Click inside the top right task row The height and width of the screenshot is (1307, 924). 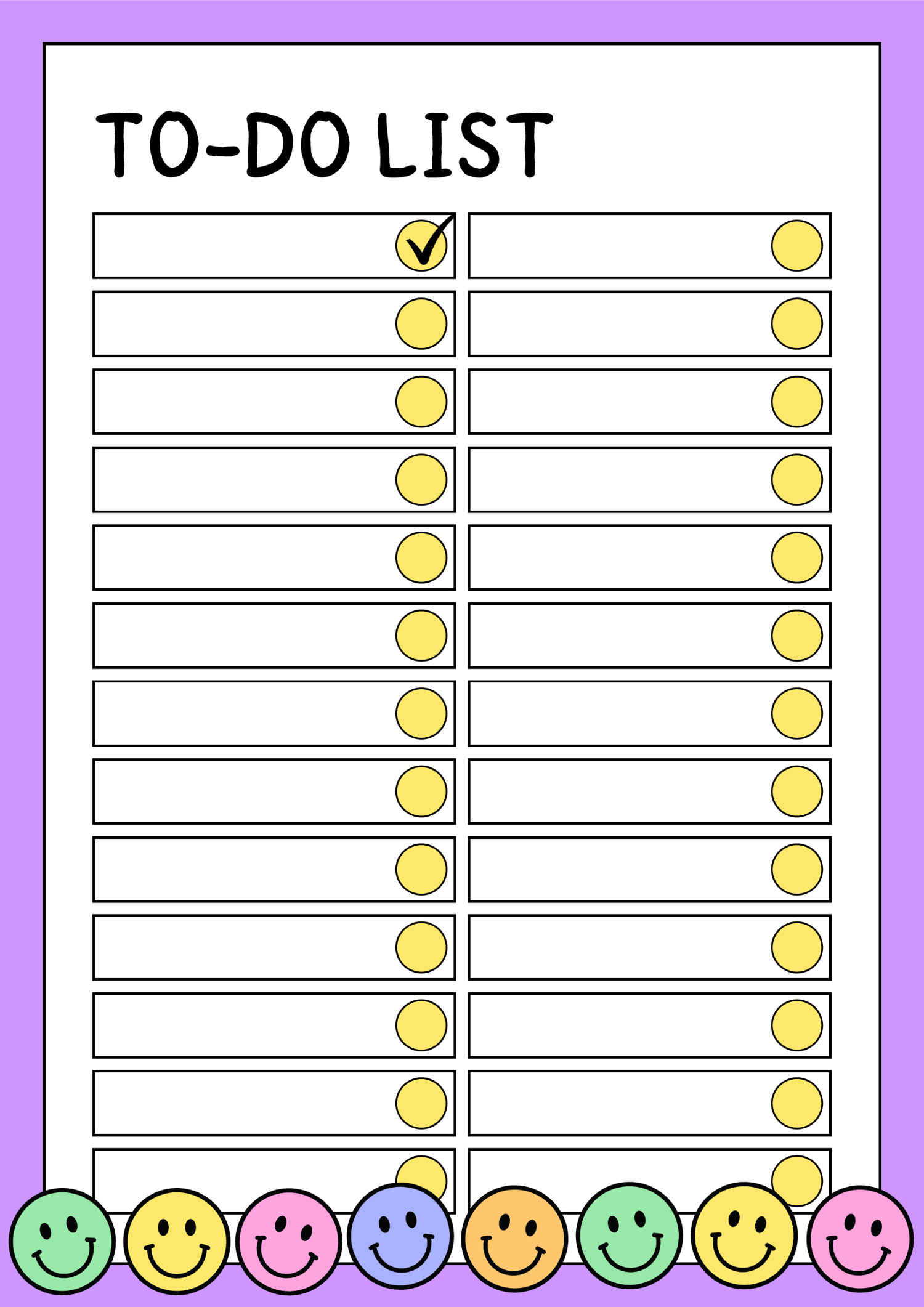tap(650, 246)
